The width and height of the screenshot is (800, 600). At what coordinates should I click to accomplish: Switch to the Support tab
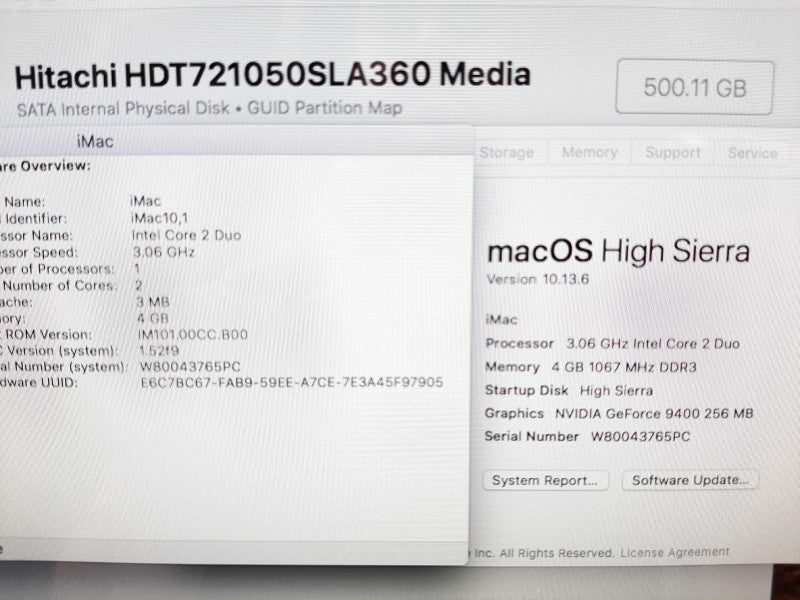click(x=673, y=153)
